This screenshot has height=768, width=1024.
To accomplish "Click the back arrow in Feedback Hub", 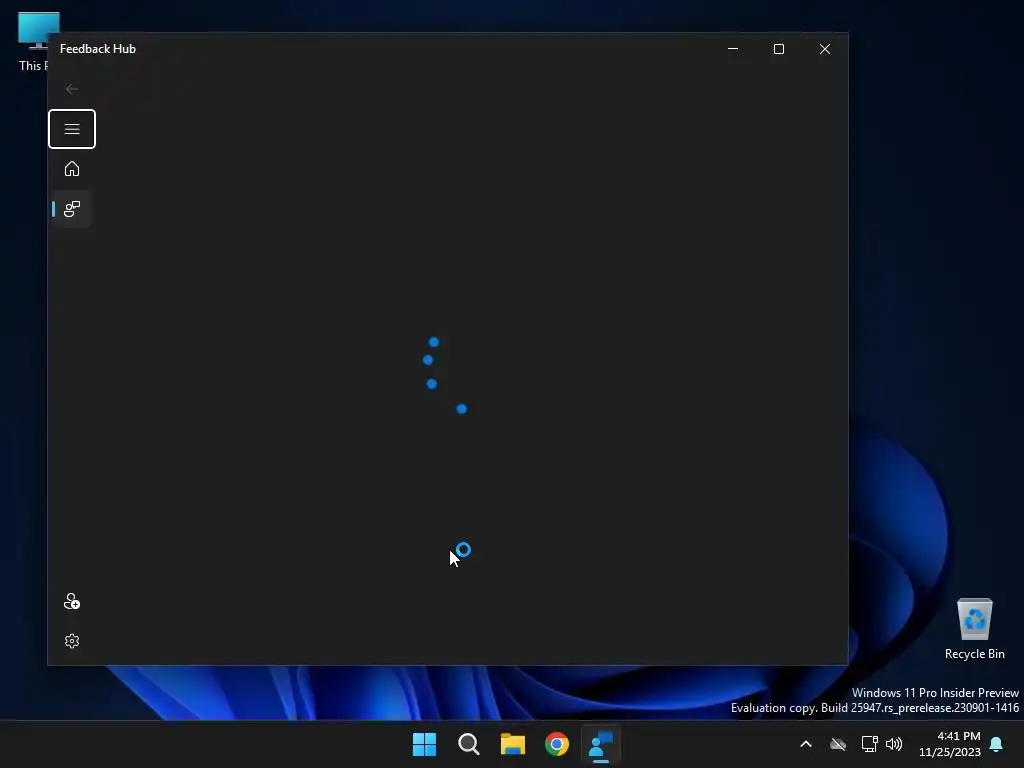I will coord(72,89).
